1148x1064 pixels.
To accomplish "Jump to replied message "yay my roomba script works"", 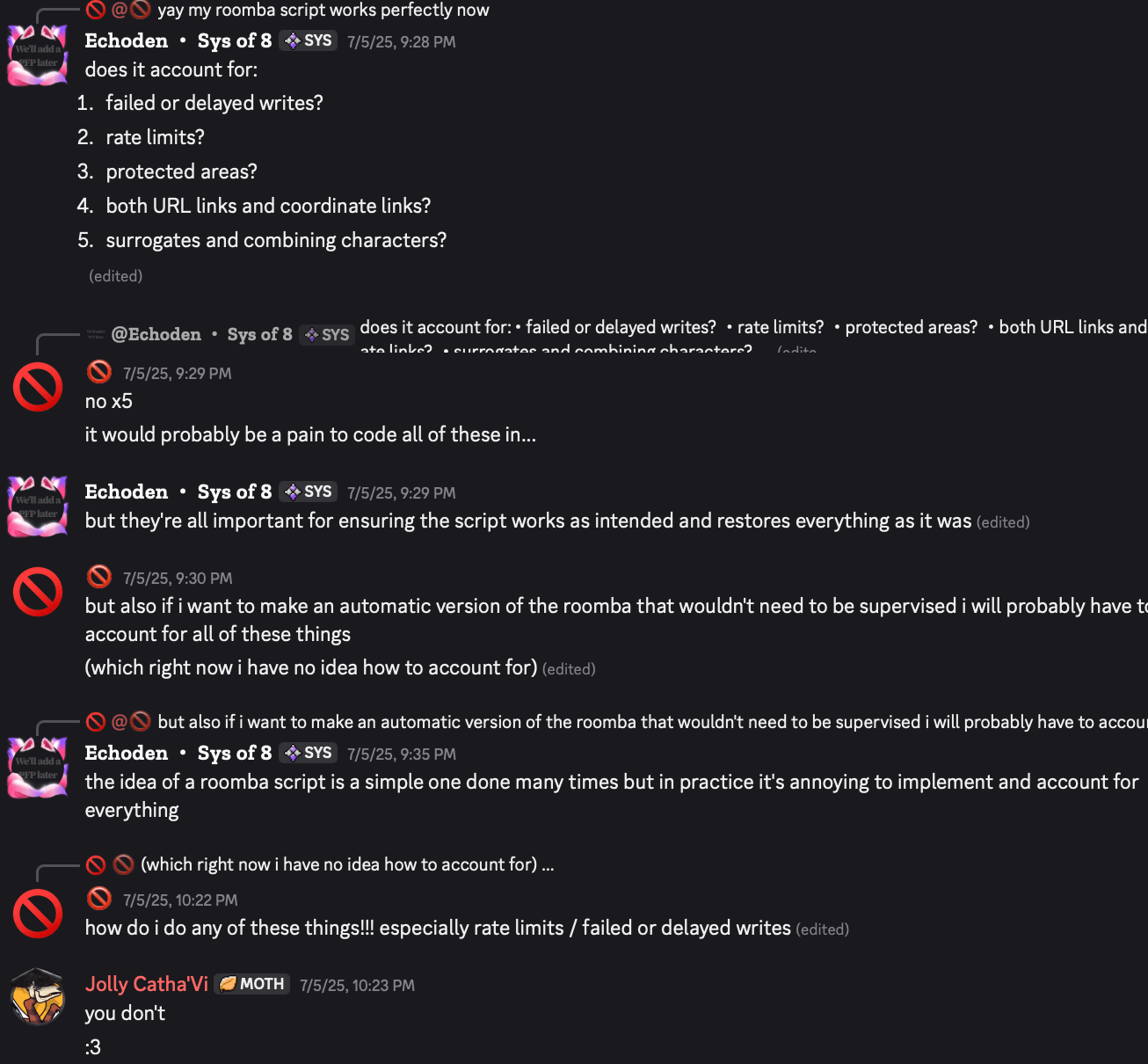I will [x=323, y=11].
